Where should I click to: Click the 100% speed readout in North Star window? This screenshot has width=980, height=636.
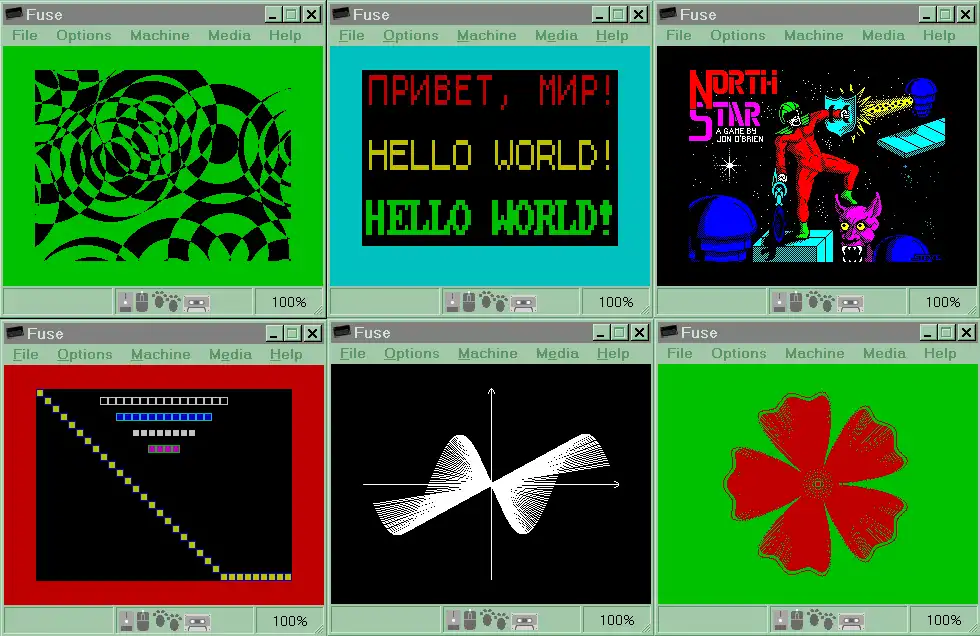942,302
